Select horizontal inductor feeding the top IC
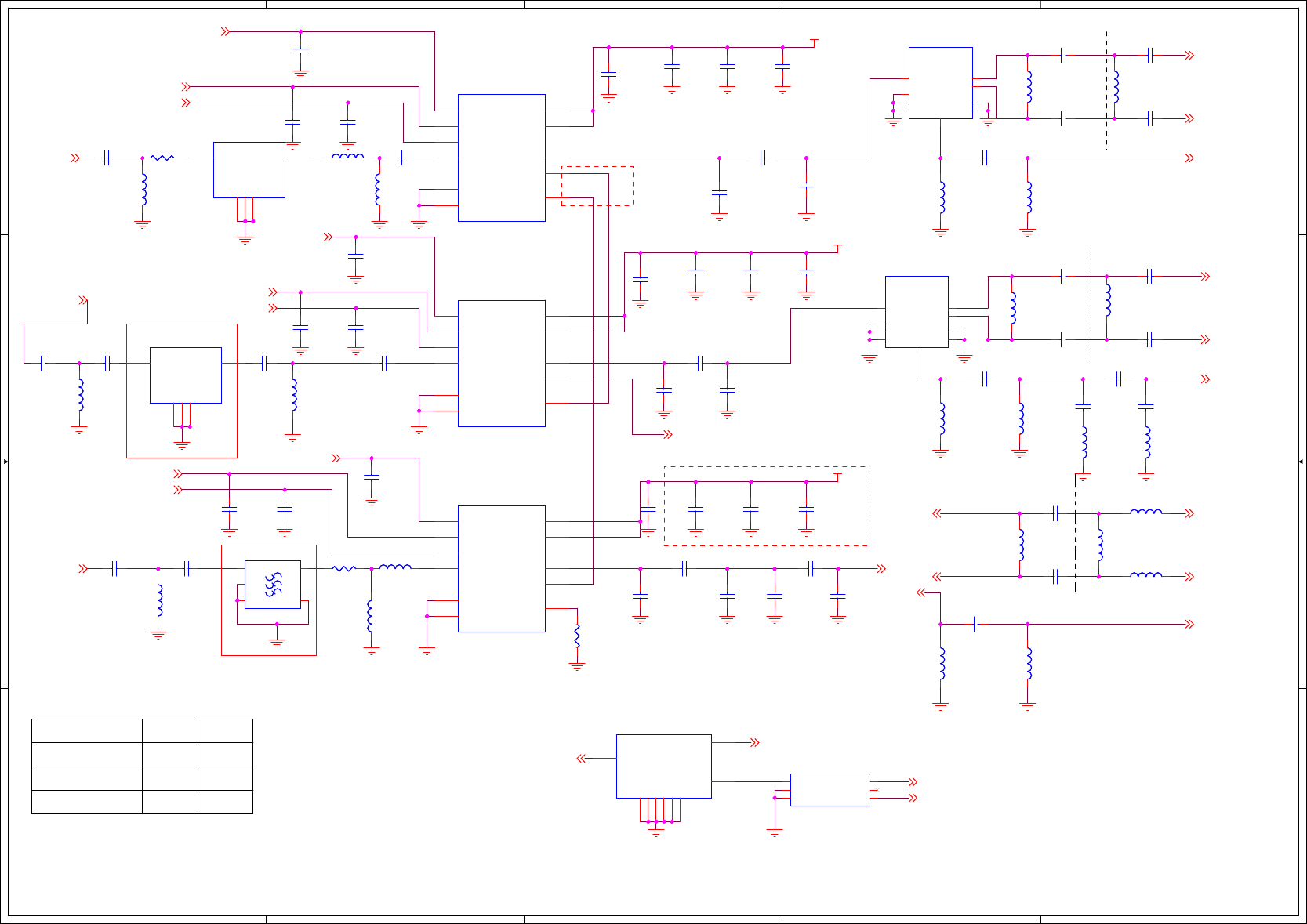The width and height of the screenshot is (1307, 924). pyautogui.click(x=348, y=156)
